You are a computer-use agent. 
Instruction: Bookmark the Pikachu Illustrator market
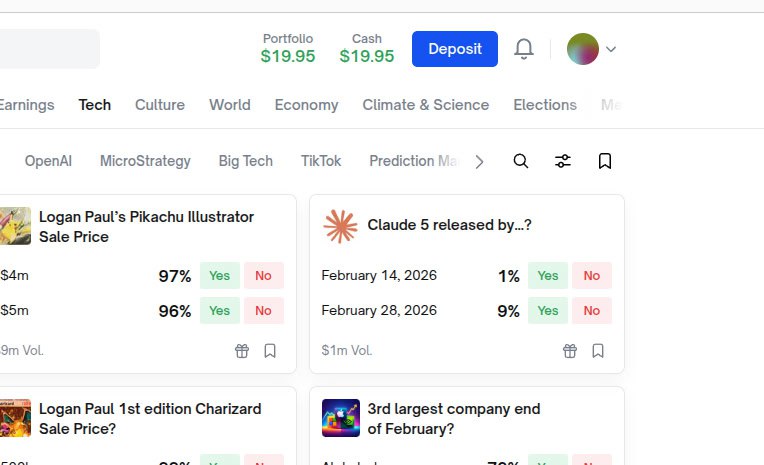coord(270,351)
